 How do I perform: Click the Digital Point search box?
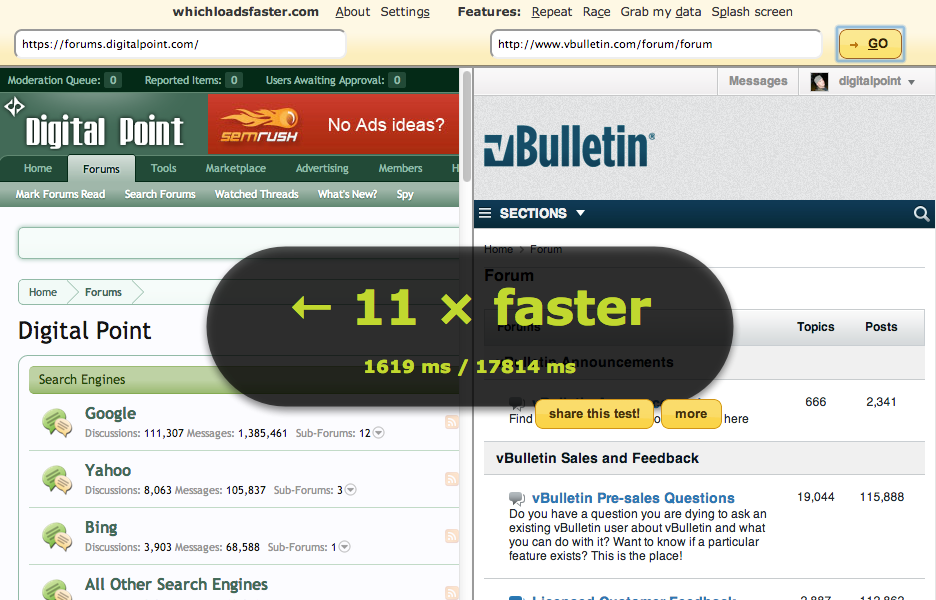click(239, 243)
